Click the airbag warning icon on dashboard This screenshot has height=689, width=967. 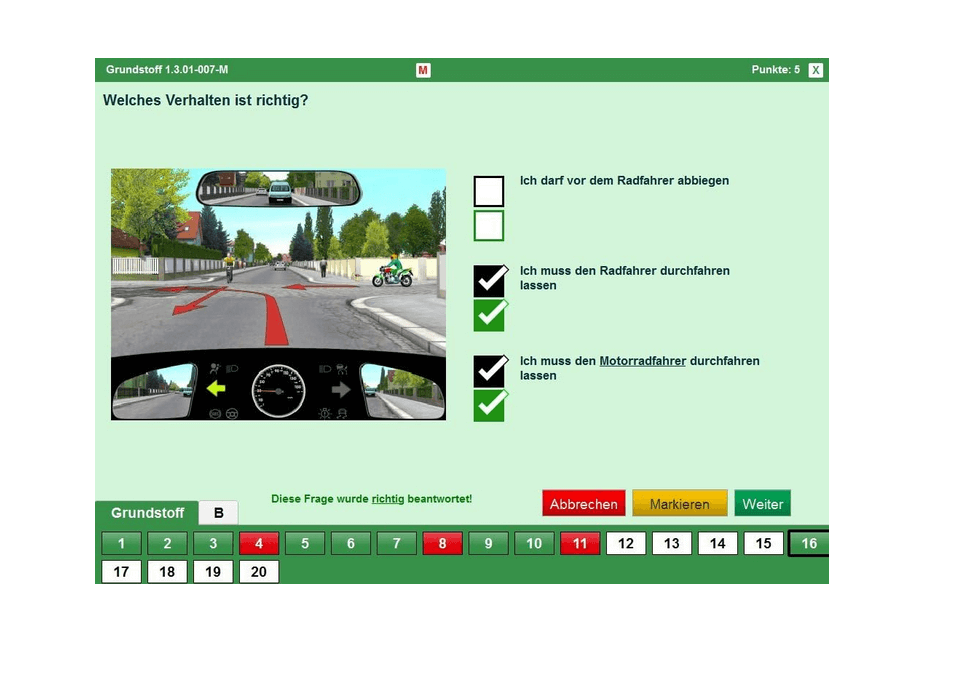point(213,366)
